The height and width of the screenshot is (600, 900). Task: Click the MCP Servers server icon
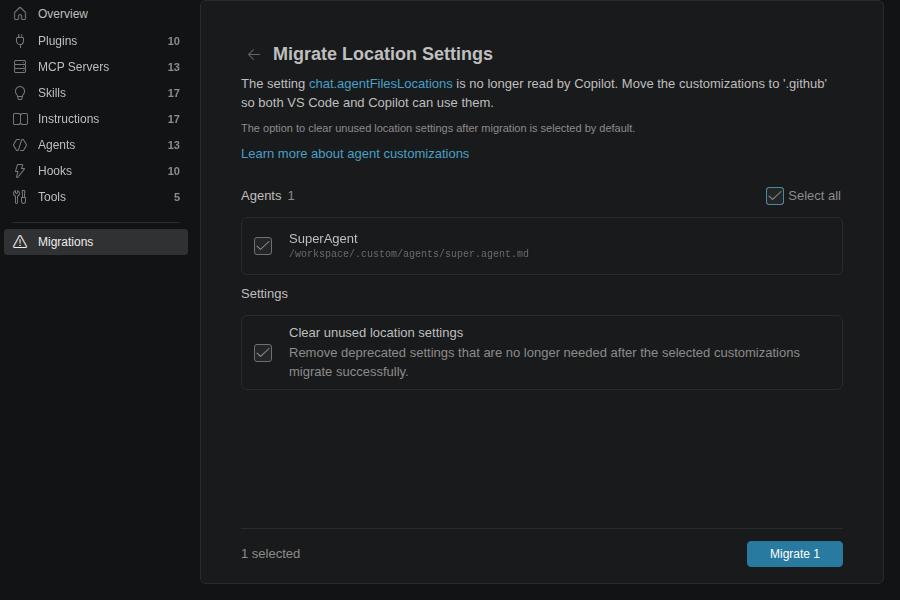(x=20, y=67)
